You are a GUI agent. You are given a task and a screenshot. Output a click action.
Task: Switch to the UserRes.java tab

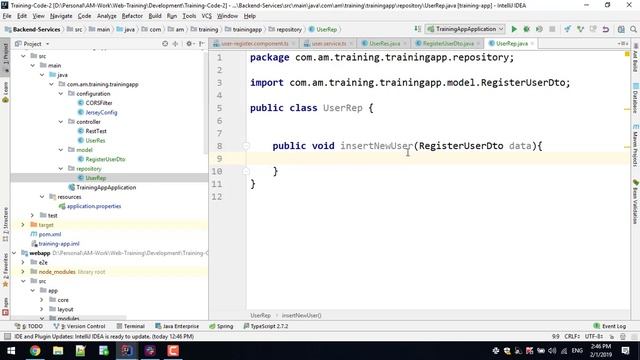(384, 43)
